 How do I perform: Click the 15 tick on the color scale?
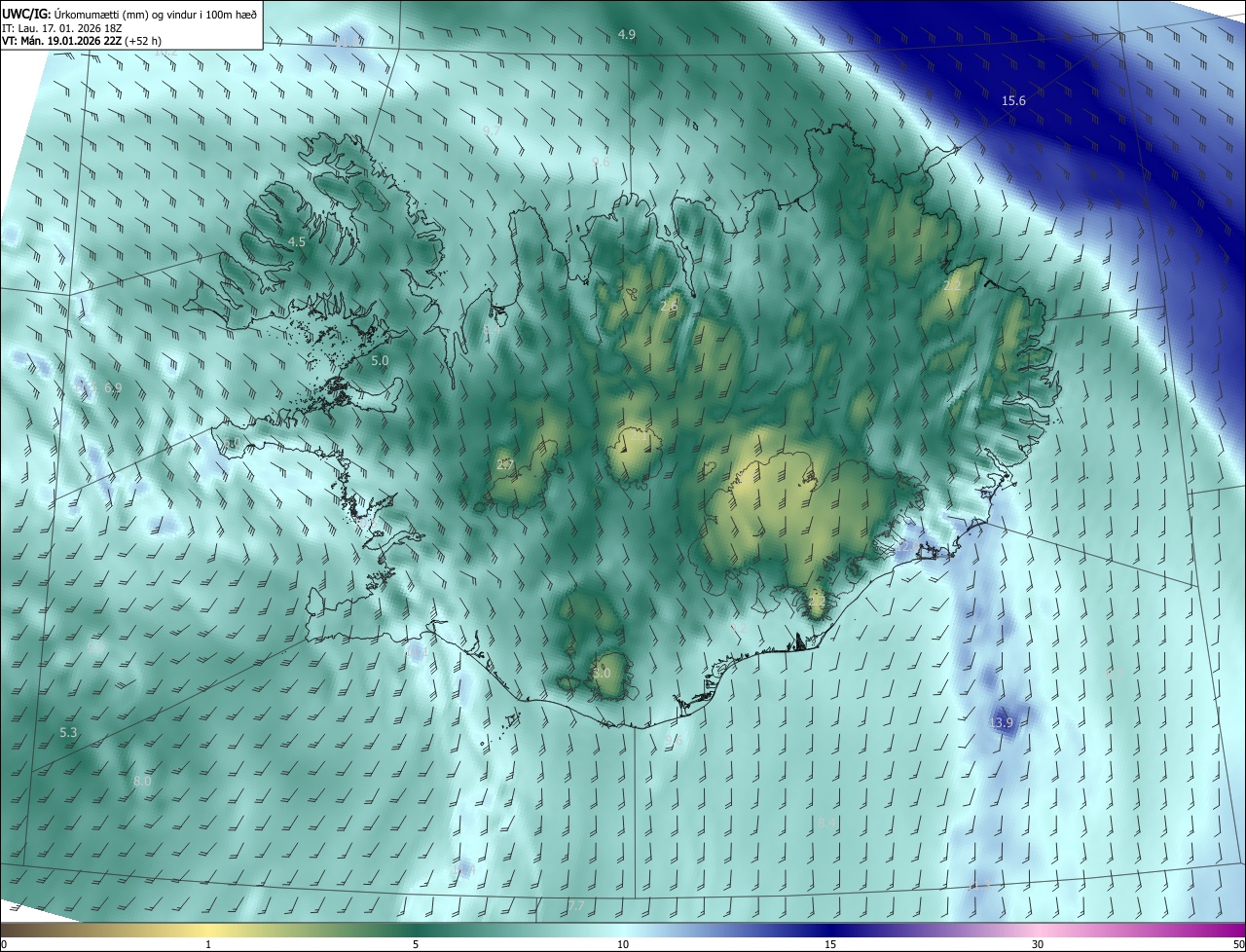click(830, 944)
